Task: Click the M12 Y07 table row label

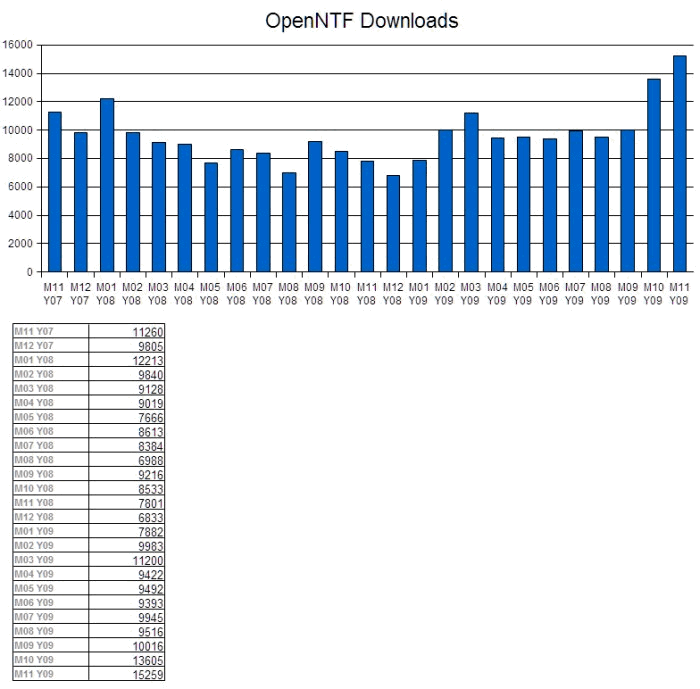Action: pyautogui.click(x=34, y=346)
